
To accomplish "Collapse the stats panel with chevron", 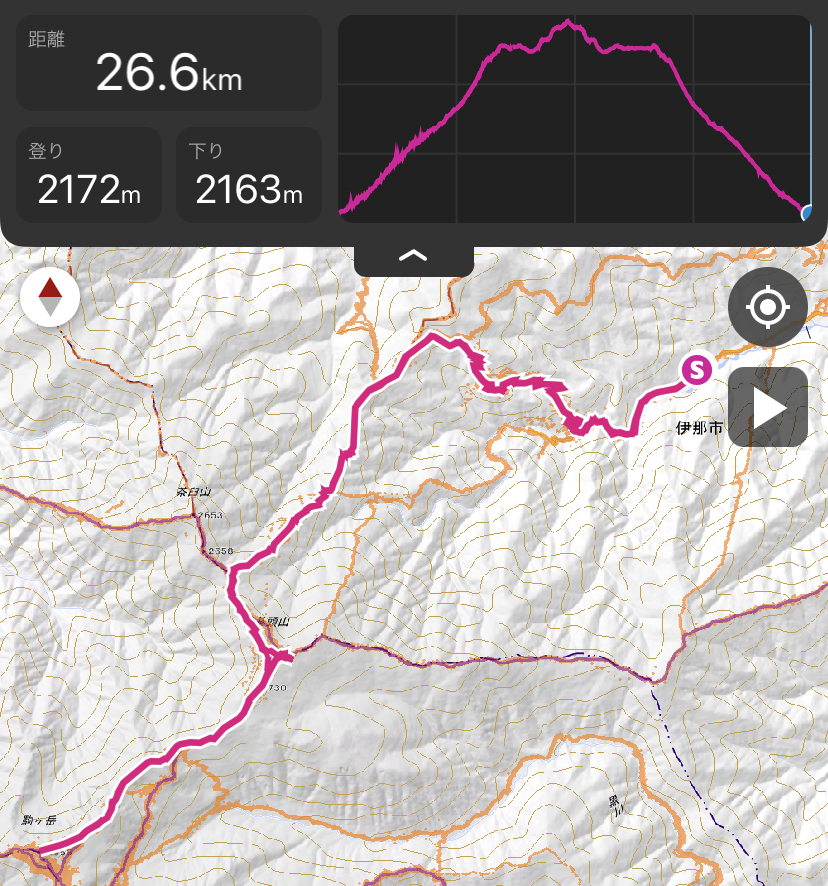I will pyautogui.click(x=413, y=257).
